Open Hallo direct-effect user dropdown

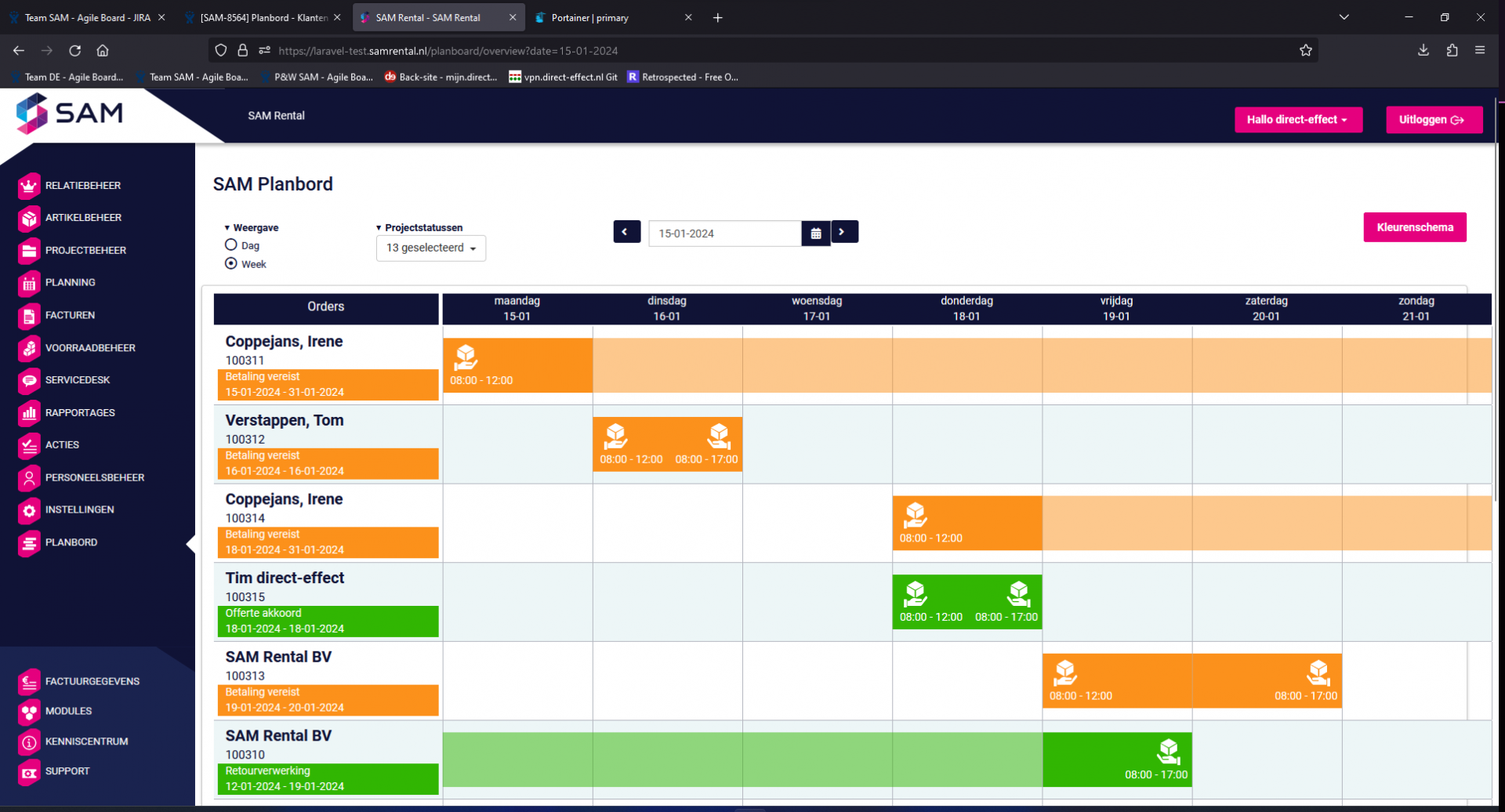pos(1298,120)
